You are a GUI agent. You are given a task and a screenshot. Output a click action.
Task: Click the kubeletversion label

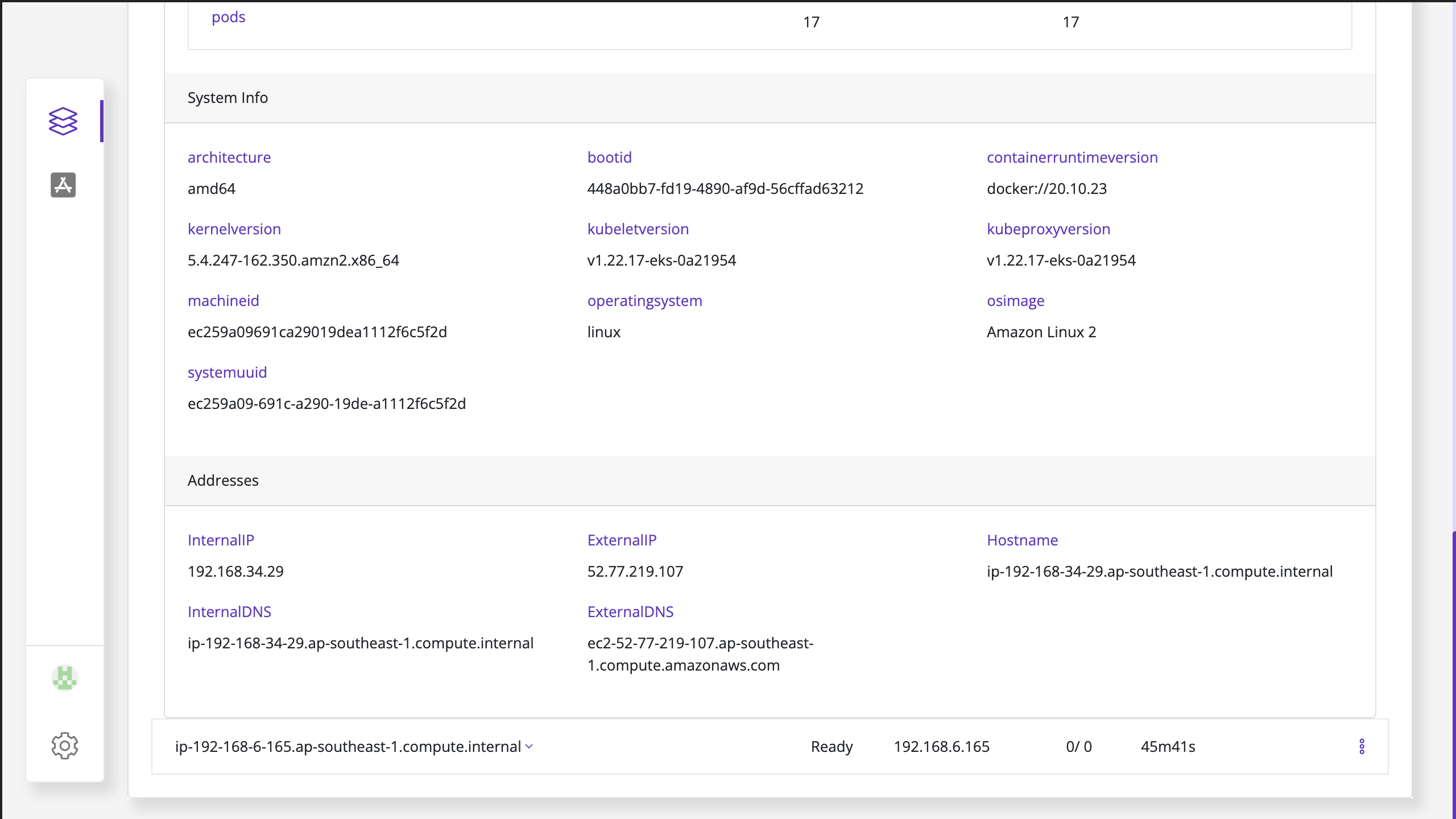638,229
